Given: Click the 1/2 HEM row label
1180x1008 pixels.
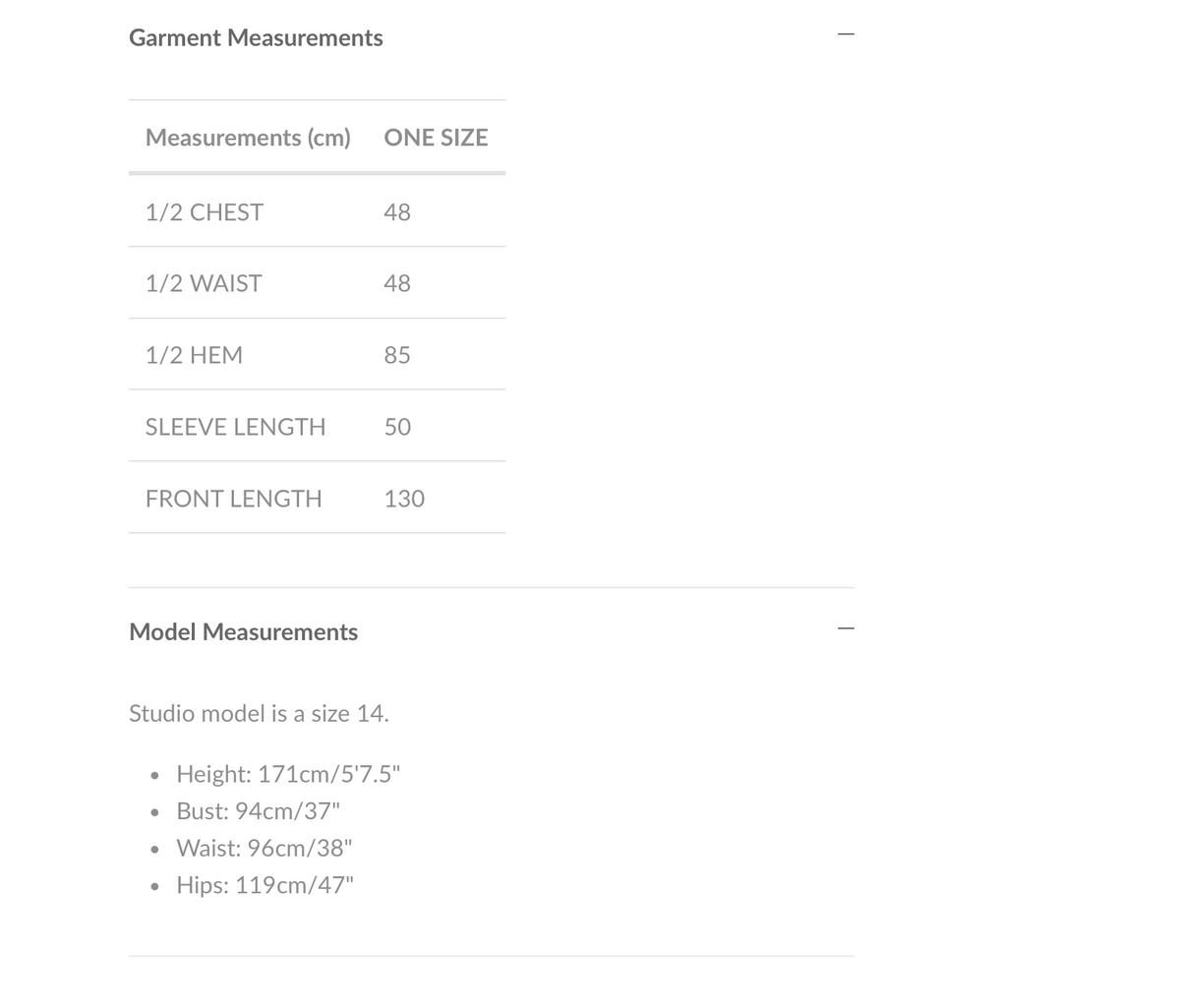Looking at the screenshot, I should (194, 355).
